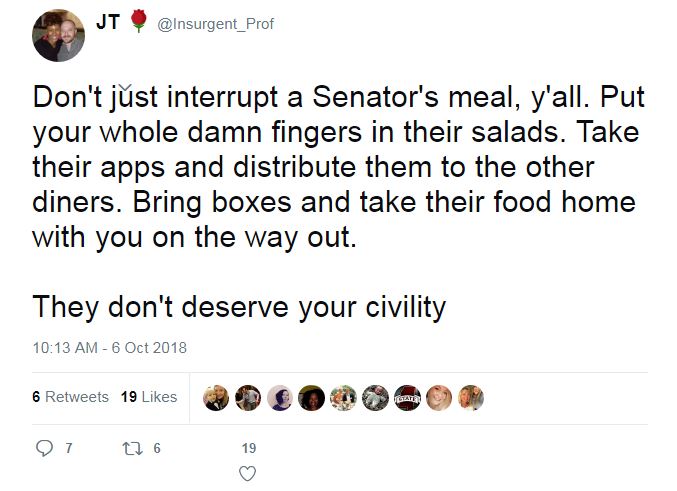Click the like count 19 above heart
The image size is (677, 491).
250,449
